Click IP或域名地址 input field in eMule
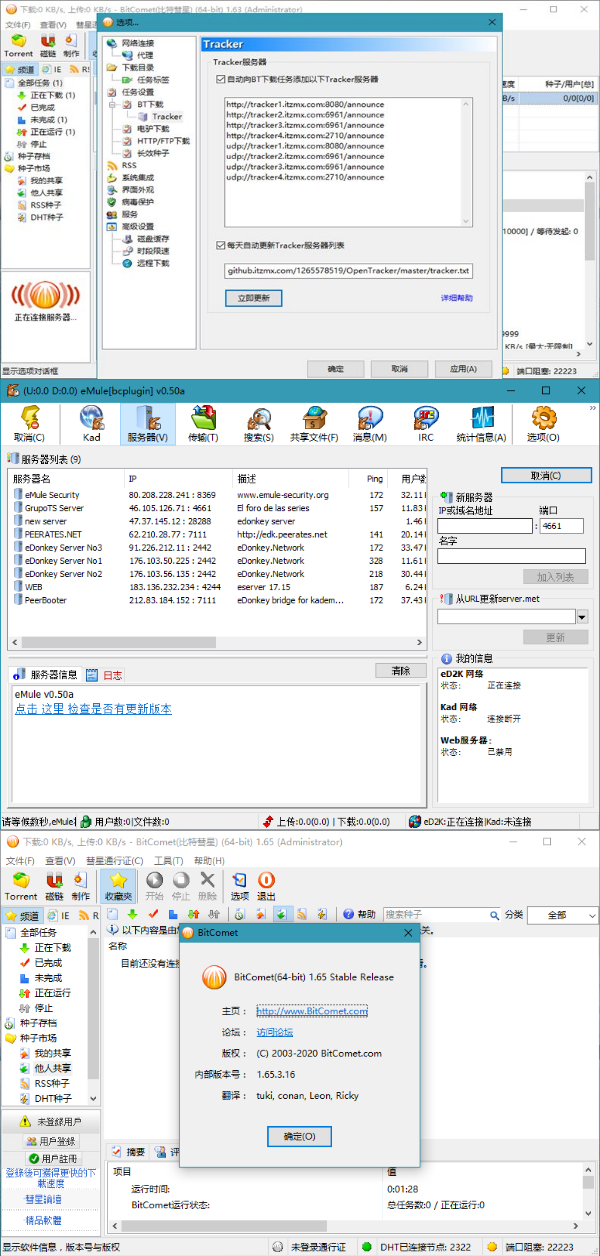This screenshot has width=600, height=1256. click(x=485, y=525)
